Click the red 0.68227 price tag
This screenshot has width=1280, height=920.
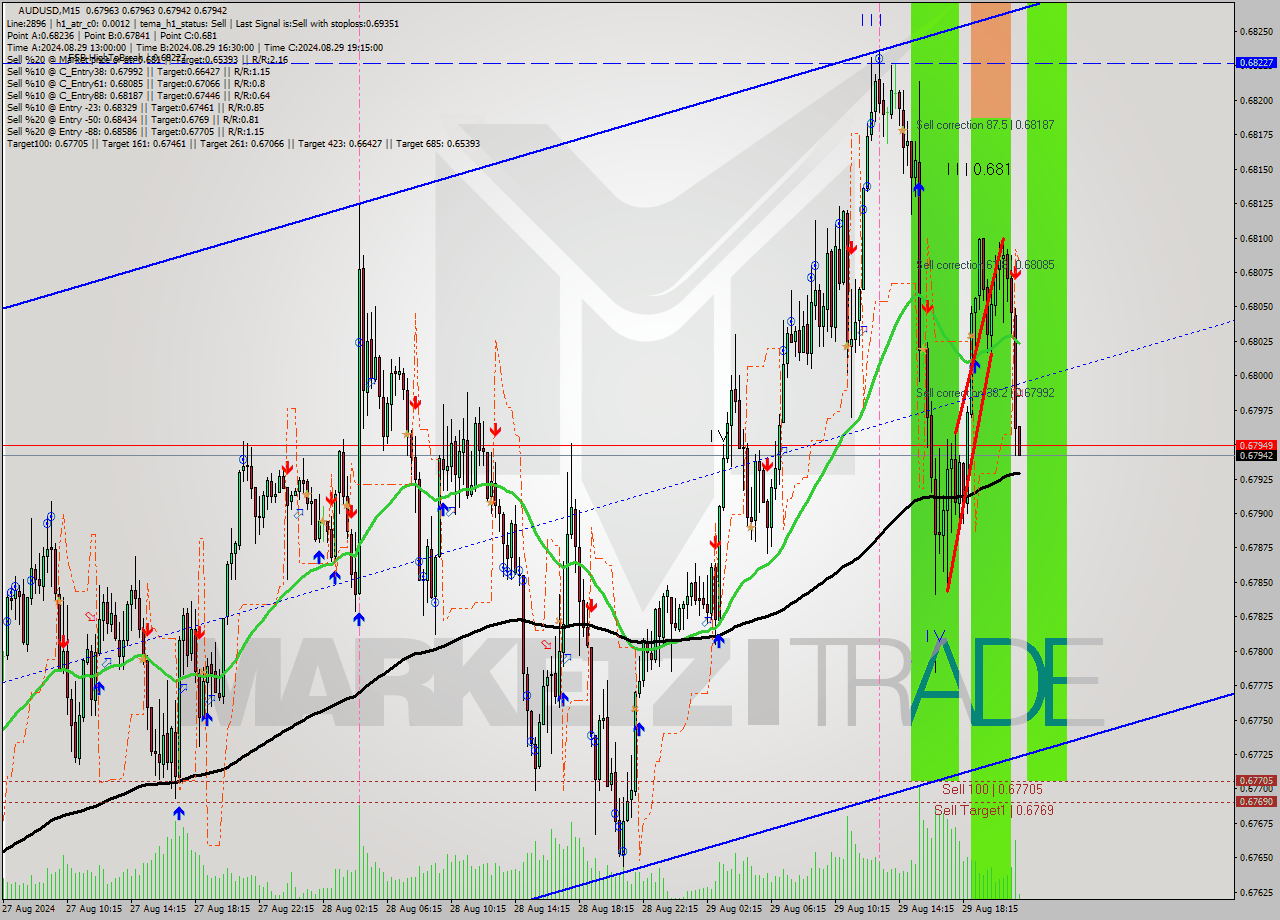pyautogui.click(x=1256, y=62)
